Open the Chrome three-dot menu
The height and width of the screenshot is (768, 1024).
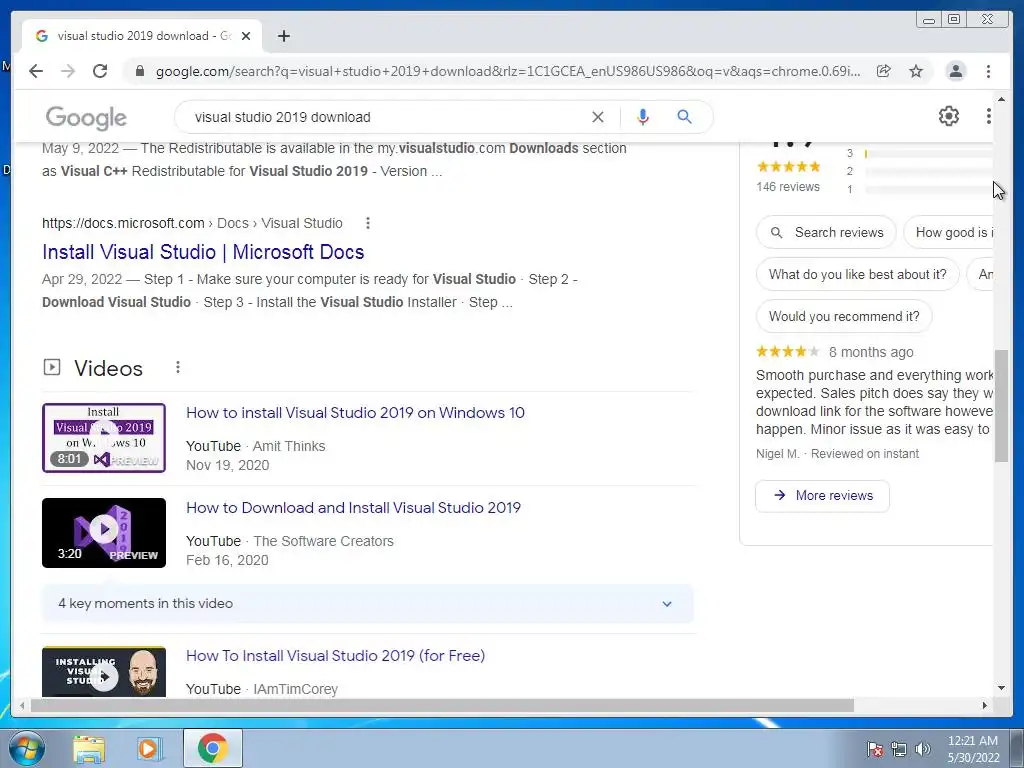[988, 71]
